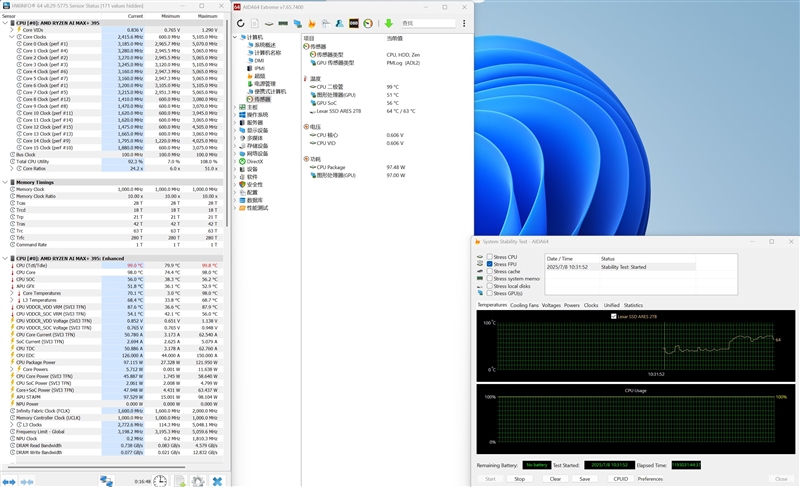800x487 pixels.
Task: Enable the Stress CPU checkbox
Action: coord(490,257)
